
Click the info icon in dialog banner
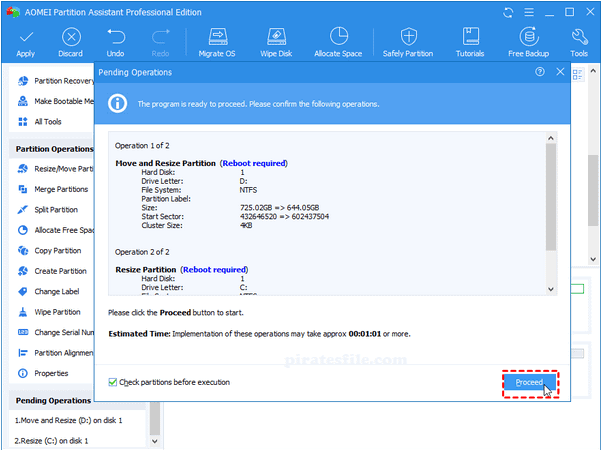(117, 103)
